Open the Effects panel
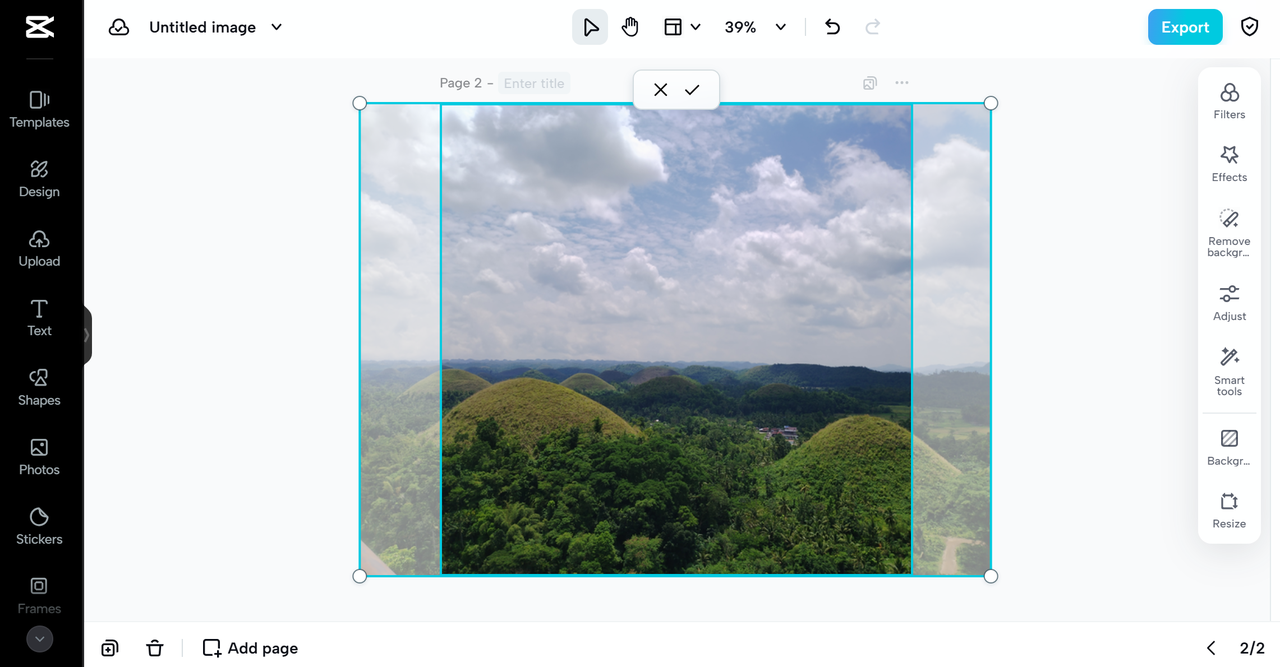This screenshot has width=1280, height=667. click(1229, 164)
